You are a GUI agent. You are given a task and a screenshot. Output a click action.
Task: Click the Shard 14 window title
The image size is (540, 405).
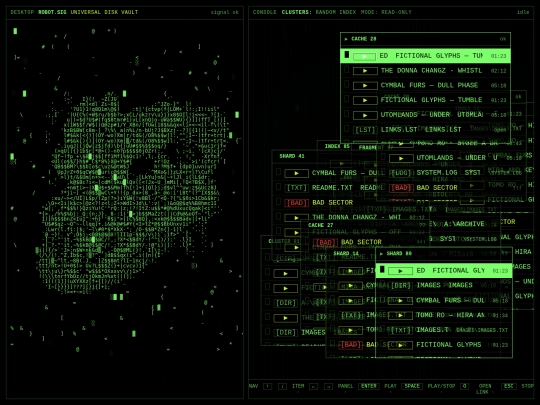tap(346, 253)
